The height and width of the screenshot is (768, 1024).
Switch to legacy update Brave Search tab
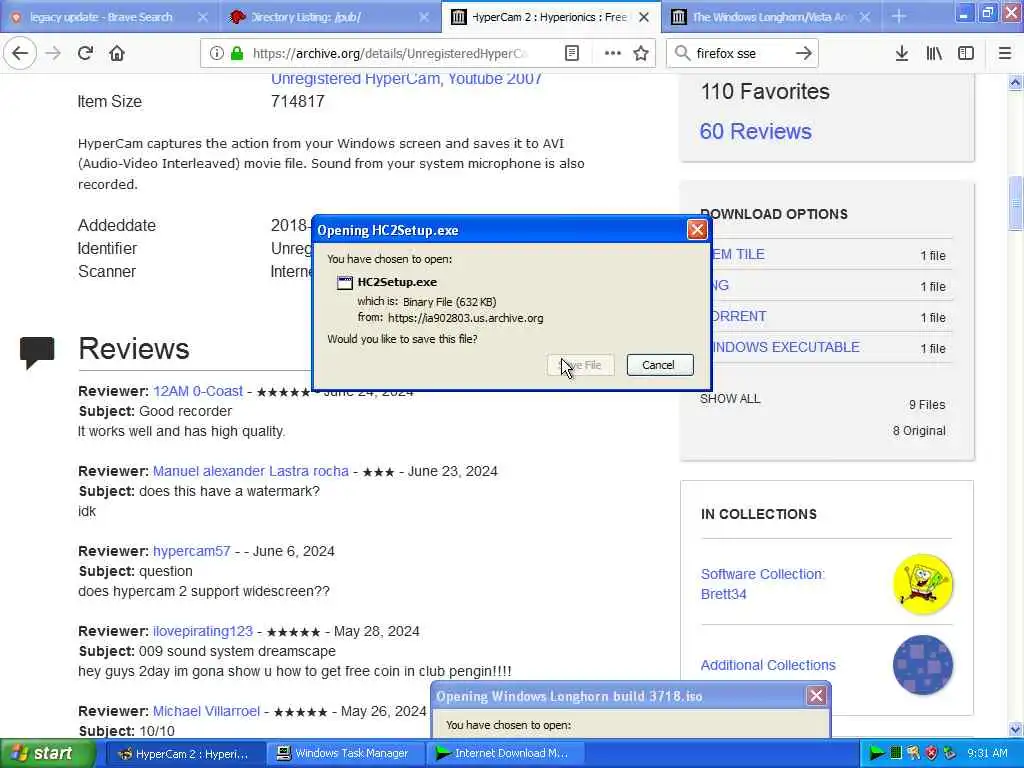101,17
